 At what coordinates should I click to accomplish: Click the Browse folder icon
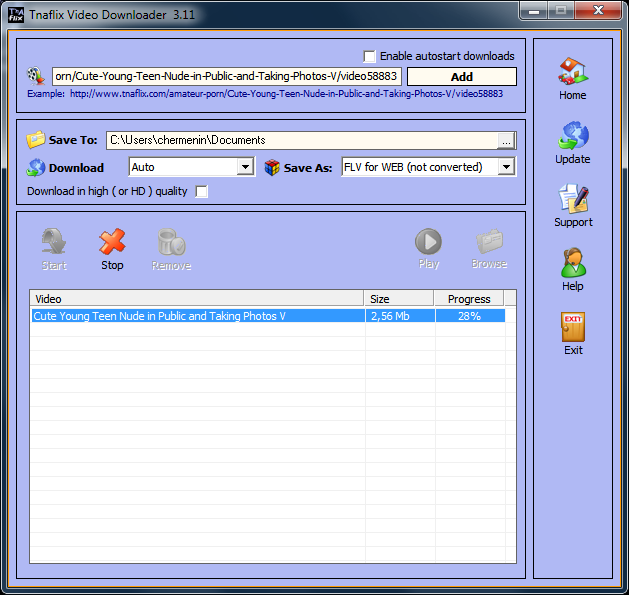pos(489,242)
